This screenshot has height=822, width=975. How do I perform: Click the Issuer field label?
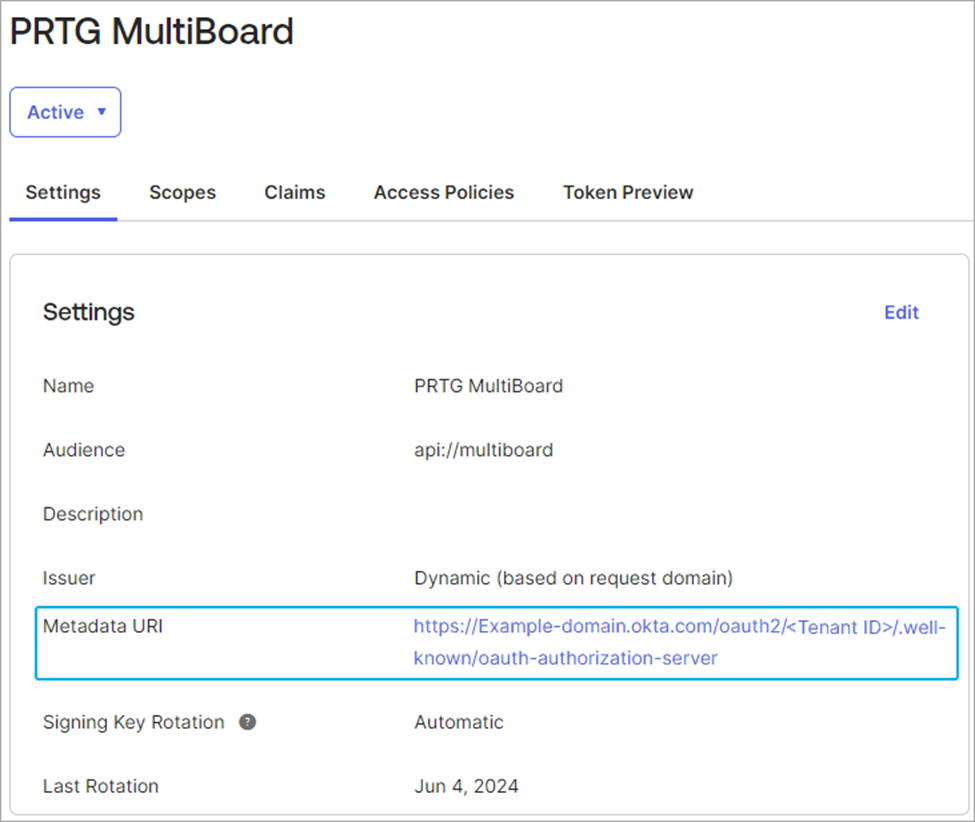(x=69, y=578)
